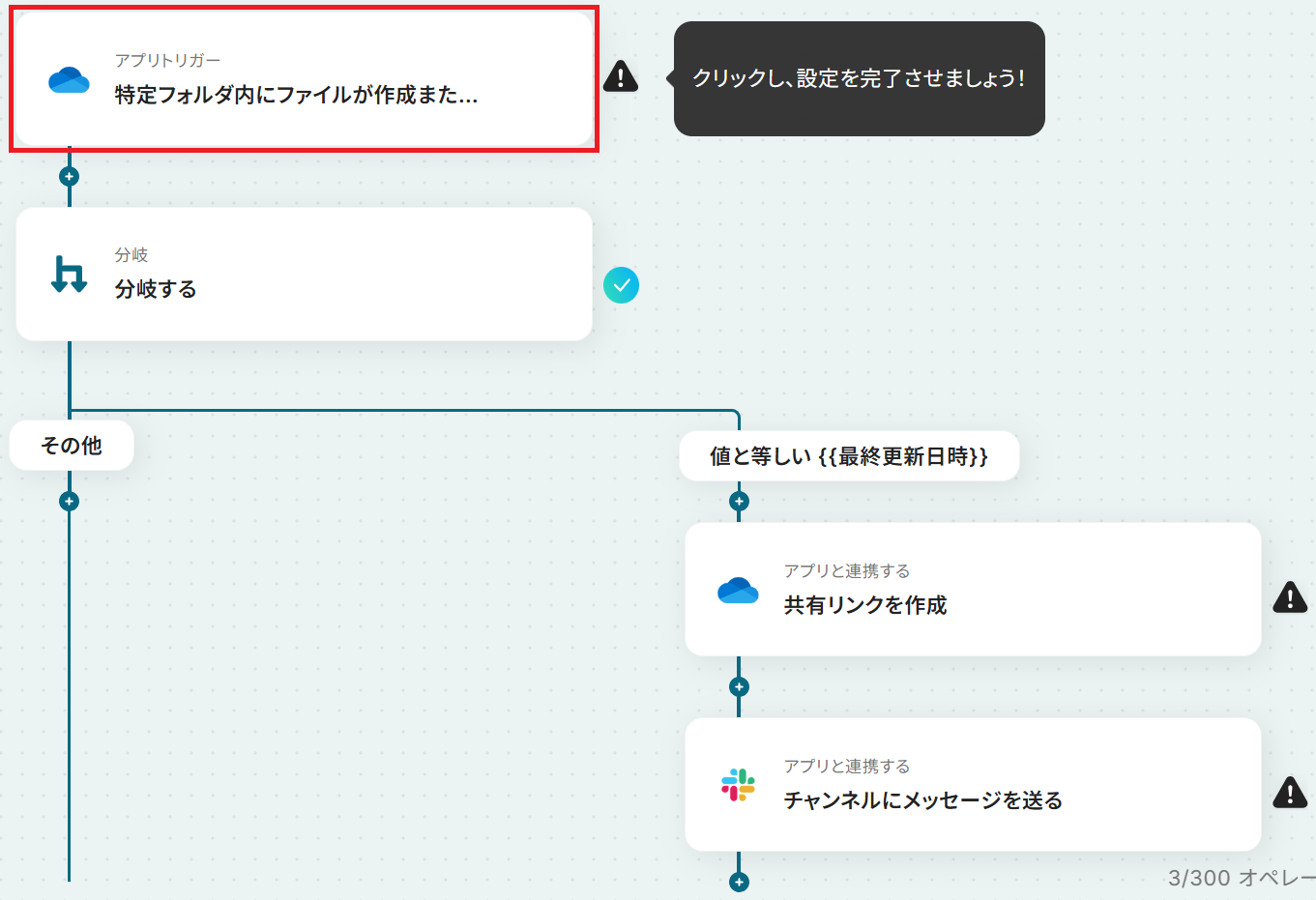The height and width of the screenshot is (900, 1316).
Task: Click warning icon beside チャンネルにメッセージを送る
Action: click(1290, 793)
